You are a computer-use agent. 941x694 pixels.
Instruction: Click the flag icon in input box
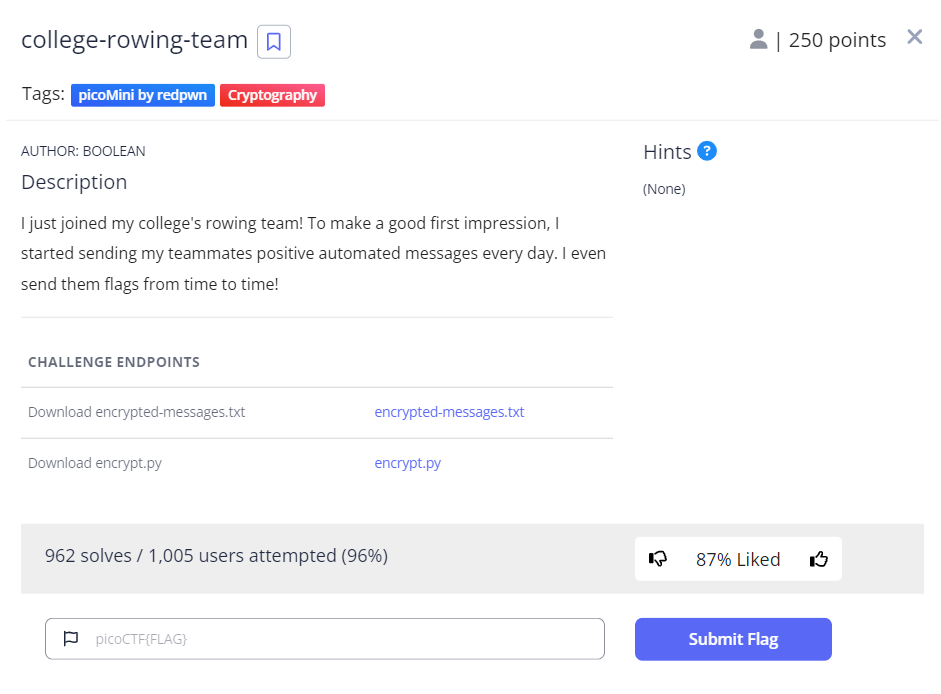pyautogui.click(x=71, y=639)
